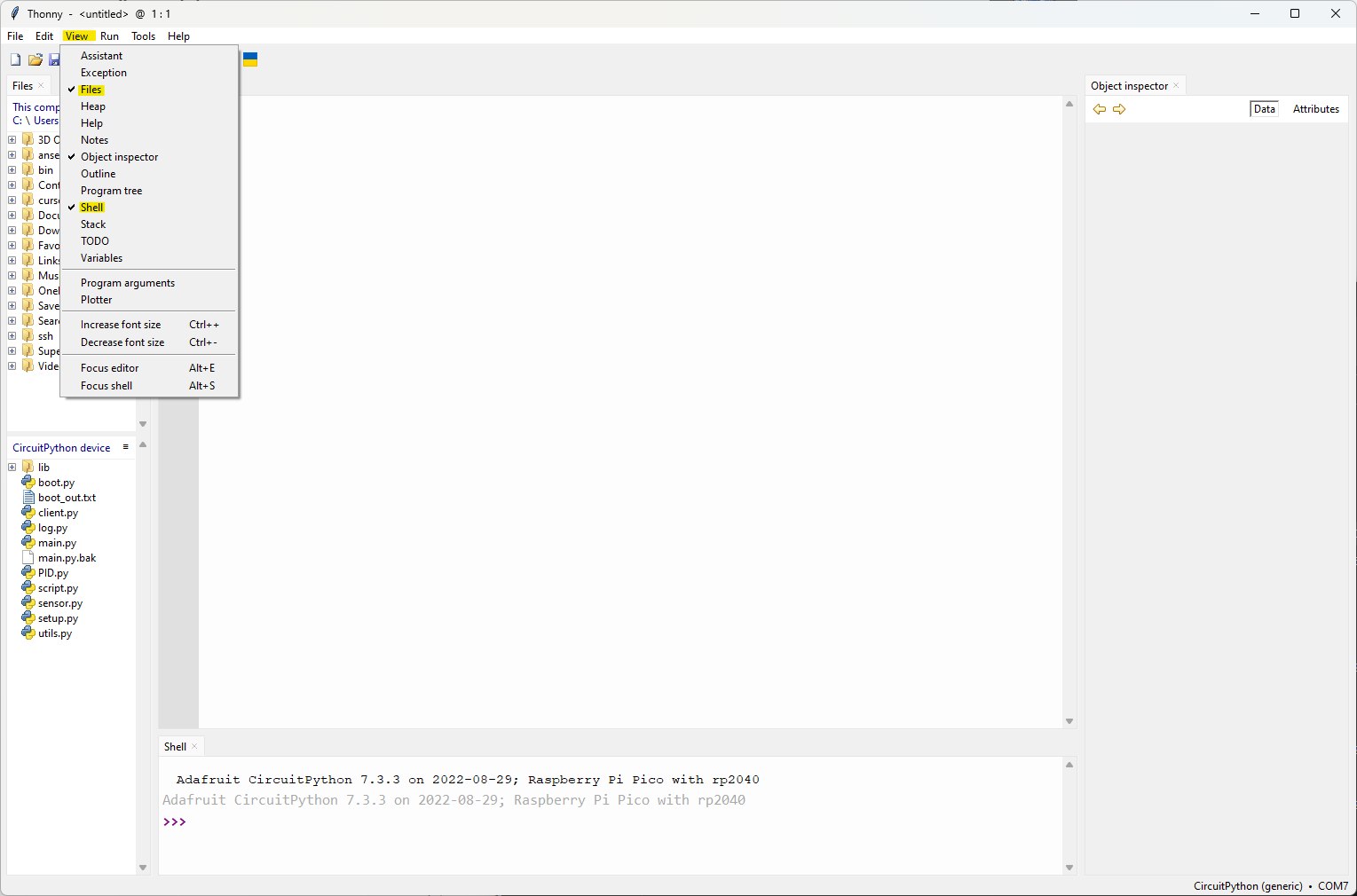Expand the bin folder node
This screenshot has height=896, width=1357.
[12, 169]
